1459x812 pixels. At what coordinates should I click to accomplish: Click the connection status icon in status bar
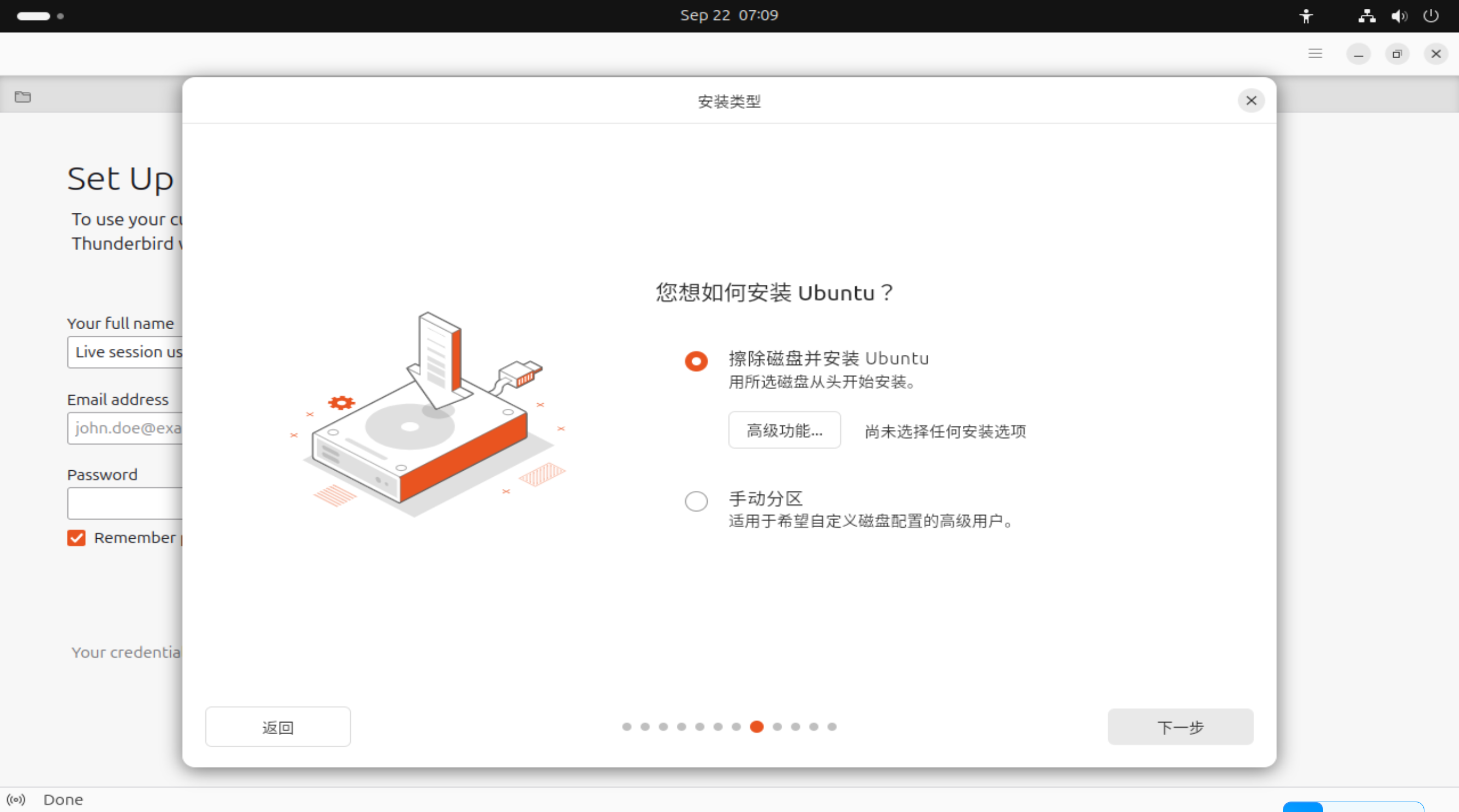coord(16,799)
